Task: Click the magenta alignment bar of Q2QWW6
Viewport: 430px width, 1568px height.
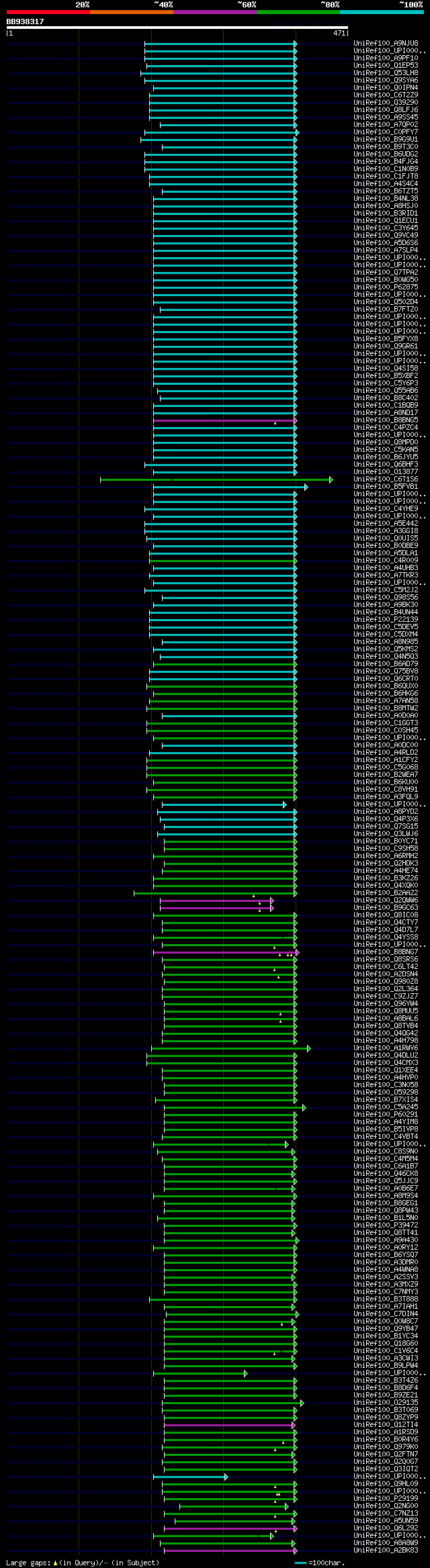Action: pyautogui.click(x=216, y=901)
